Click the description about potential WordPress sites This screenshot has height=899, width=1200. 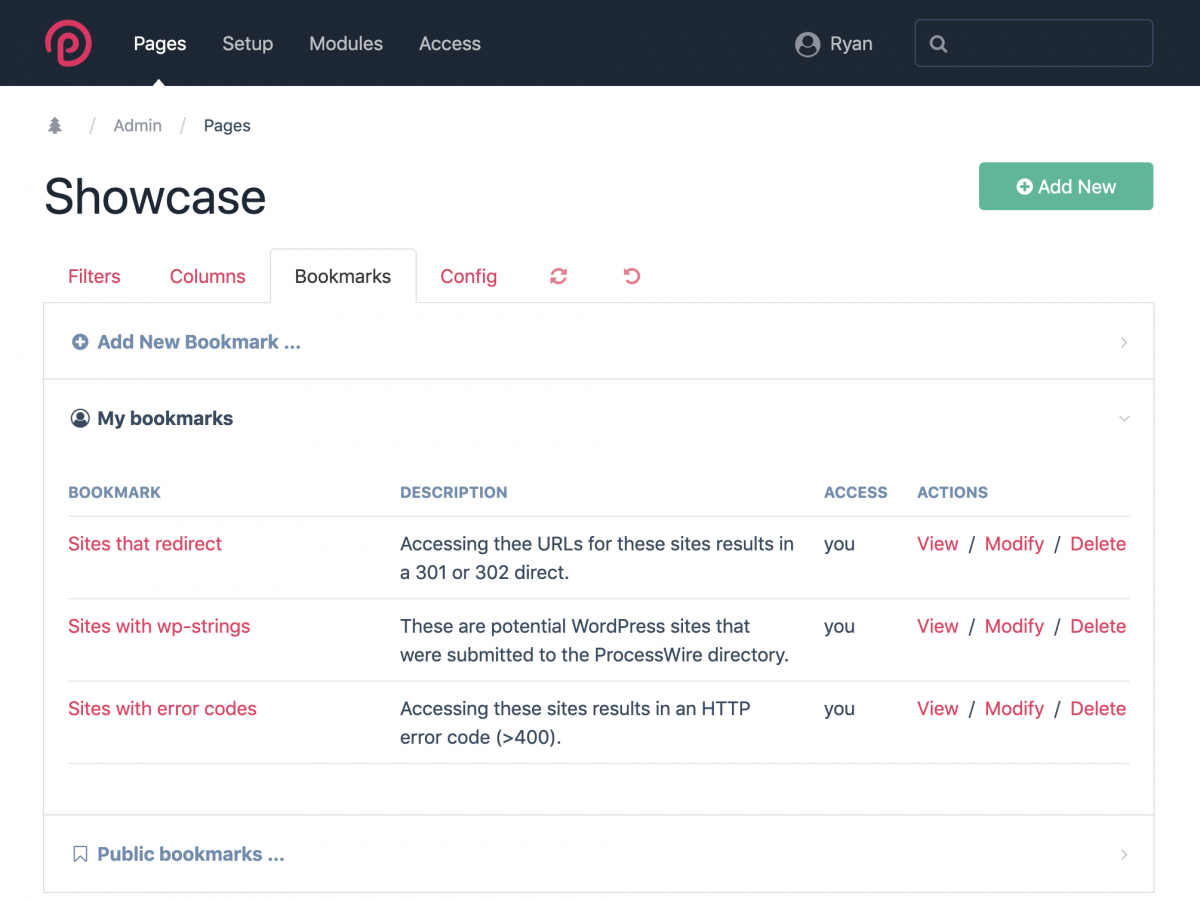click(x=595, y=640)
